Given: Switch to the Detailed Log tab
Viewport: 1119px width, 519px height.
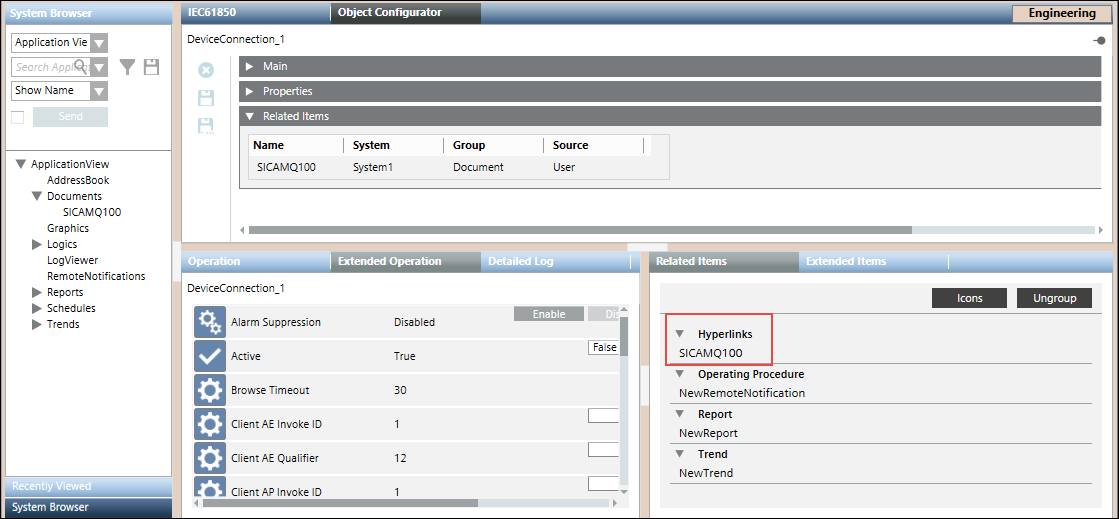Looking at the screenshot, I should 520,262.
